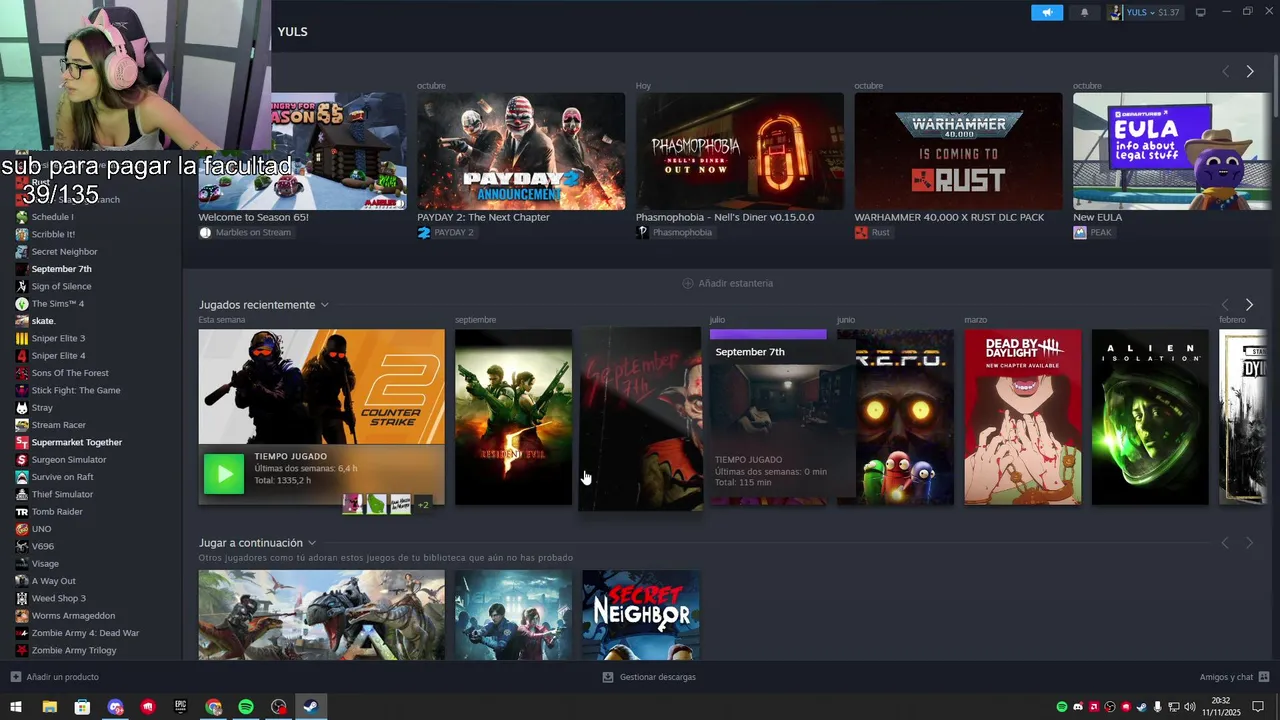The height and width of the screenshot is (720, 1280).
Task: Click the Tomb Raider TR icon
Action: pyautogui.click(x=22, y=512)
